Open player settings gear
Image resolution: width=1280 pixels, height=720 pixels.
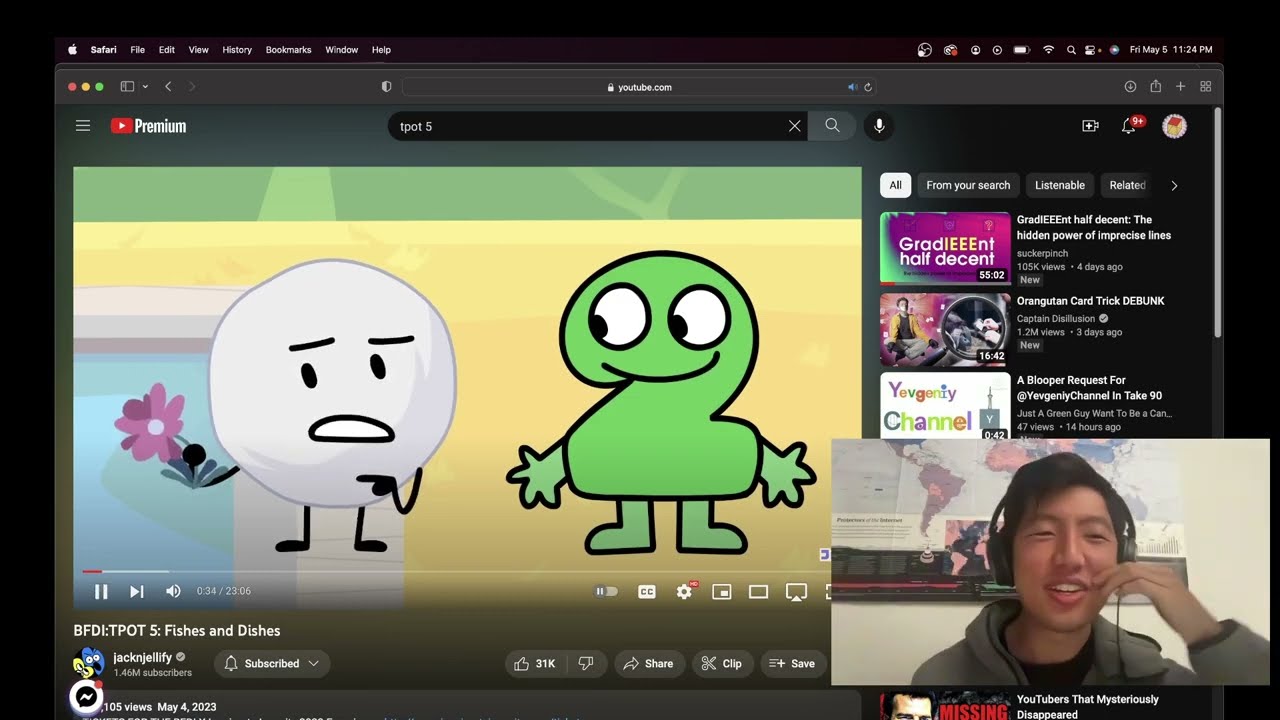tap(684, 591)
